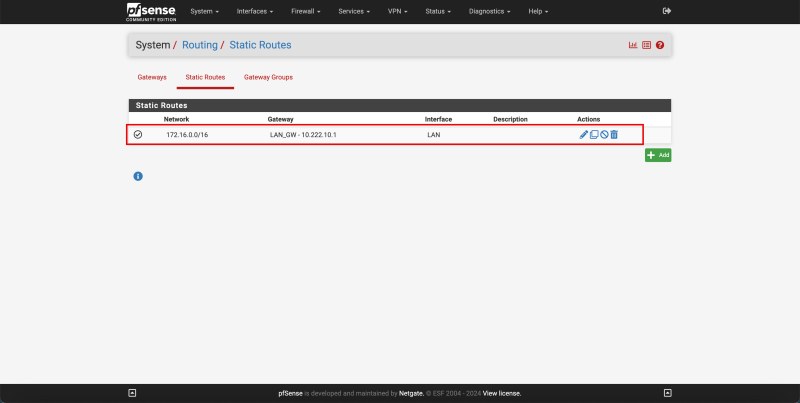Open the status graph icon in header
The width and height of the screenshot is (800, 403).
633,45
